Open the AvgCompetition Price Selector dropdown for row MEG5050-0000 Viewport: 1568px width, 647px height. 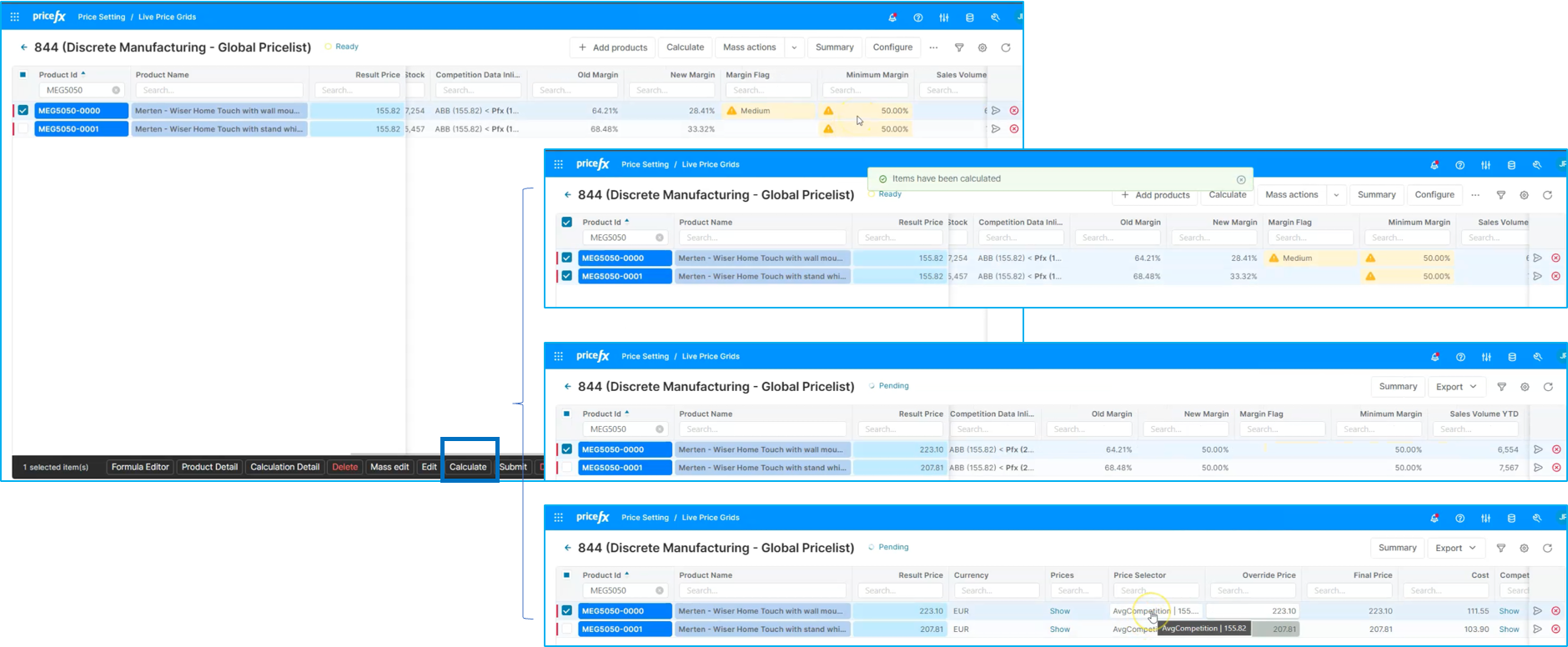click(x=1155, y=611)
